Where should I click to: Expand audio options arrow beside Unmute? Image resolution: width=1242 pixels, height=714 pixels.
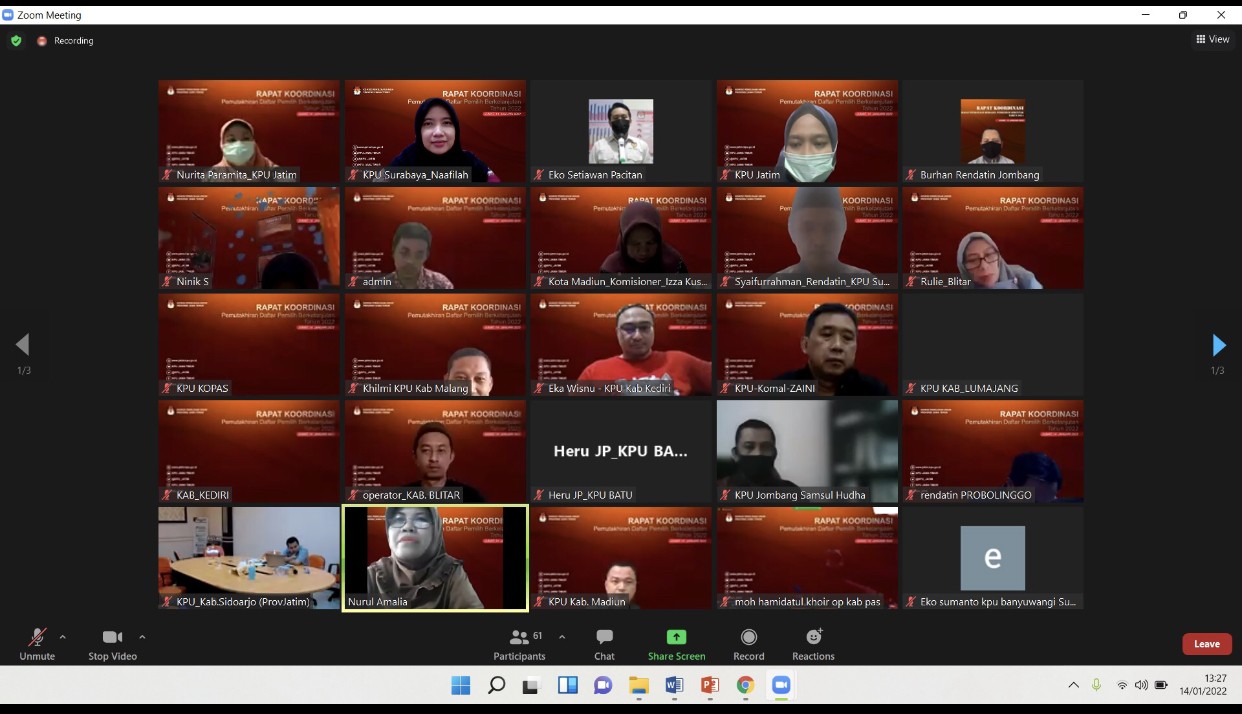[63, 637]
